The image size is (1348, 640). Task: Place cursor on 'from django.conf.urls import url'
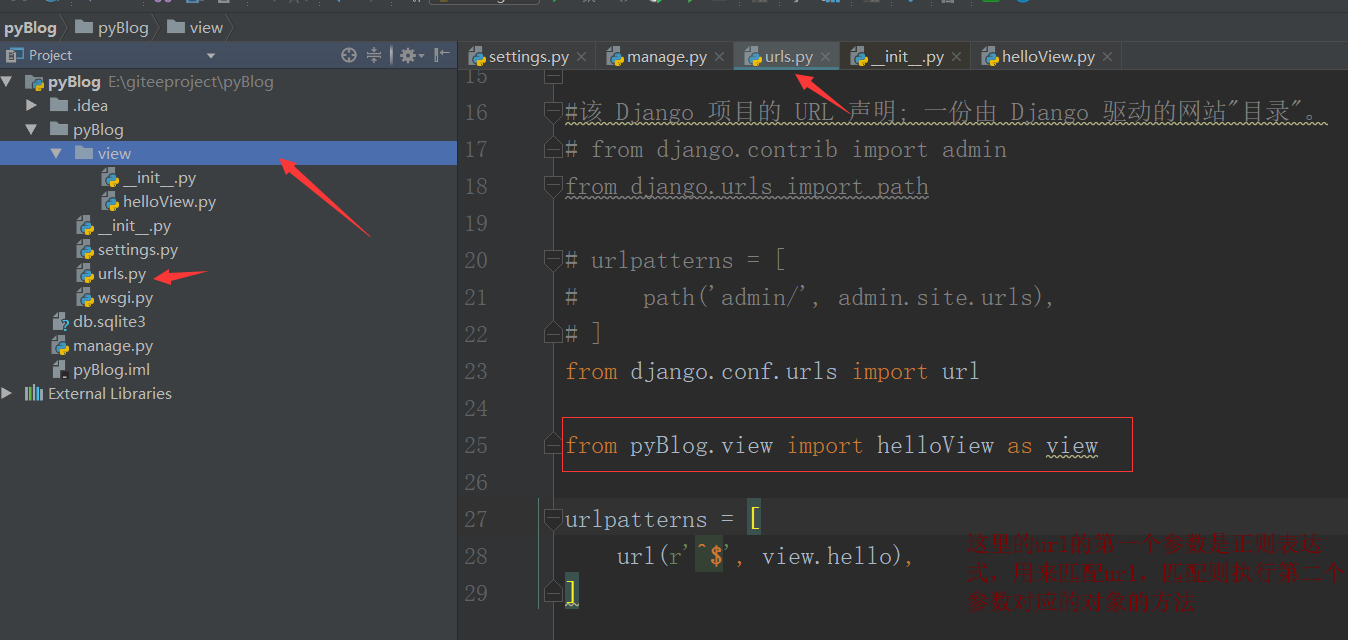772,371
